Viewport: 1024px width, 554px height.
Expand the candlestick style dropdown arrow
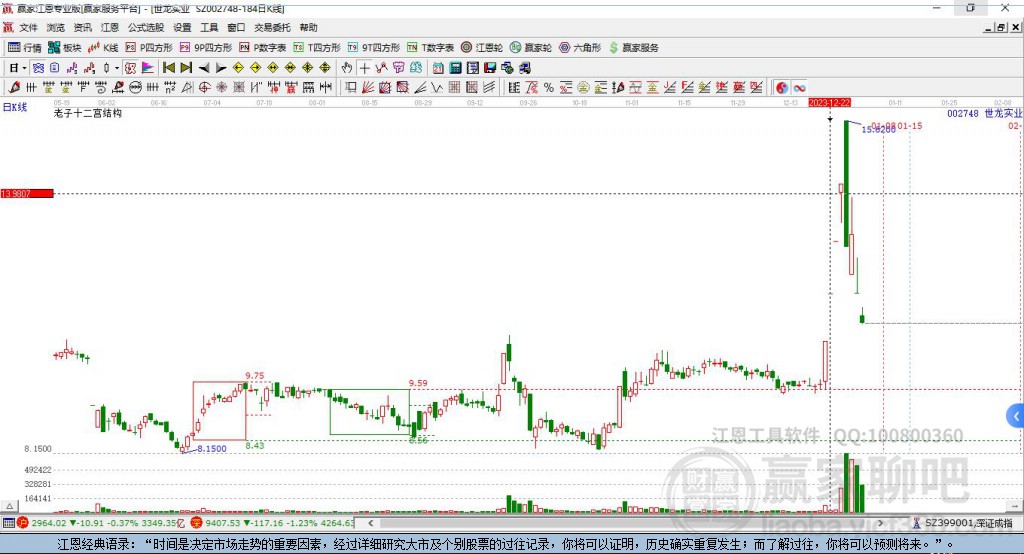117,68
